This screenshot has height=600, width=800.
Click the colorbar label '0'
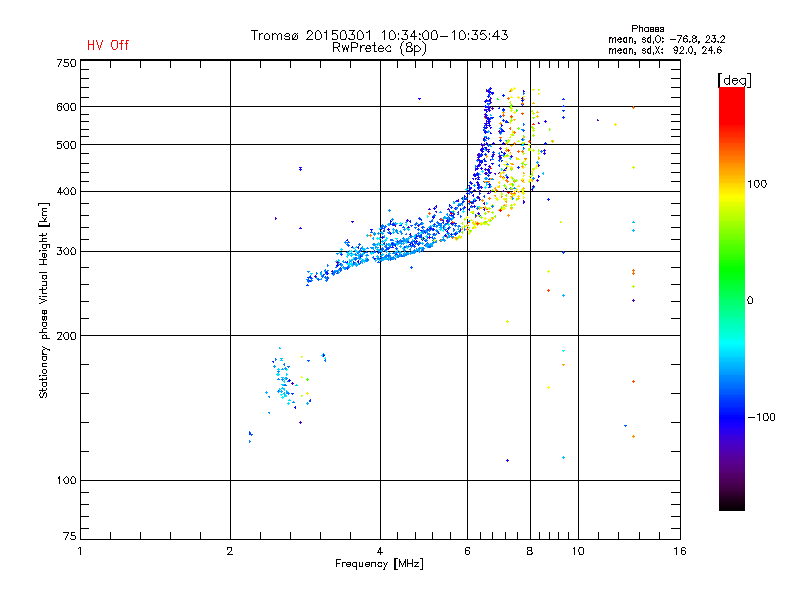tap(750, 301)
